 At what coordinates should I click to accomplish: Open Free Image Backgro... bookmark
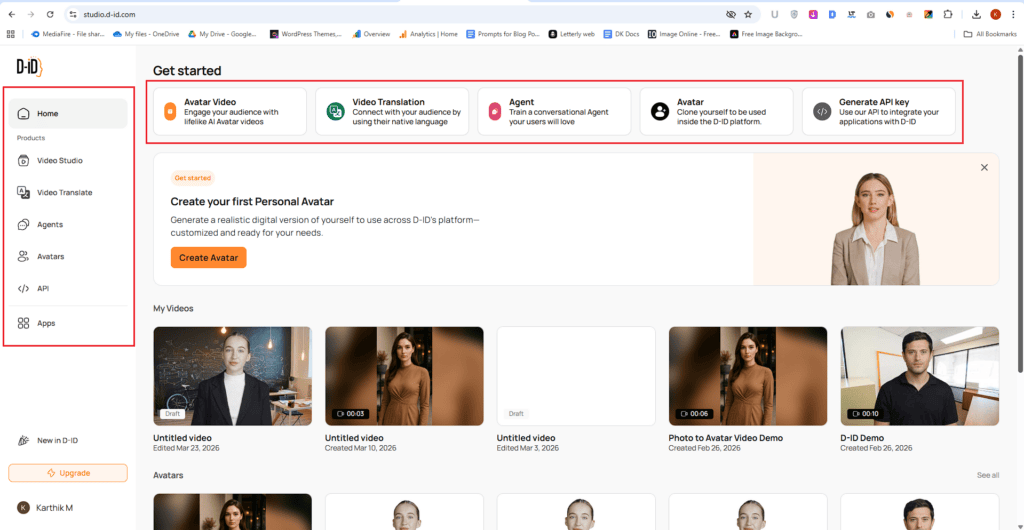tap(768, 34)
